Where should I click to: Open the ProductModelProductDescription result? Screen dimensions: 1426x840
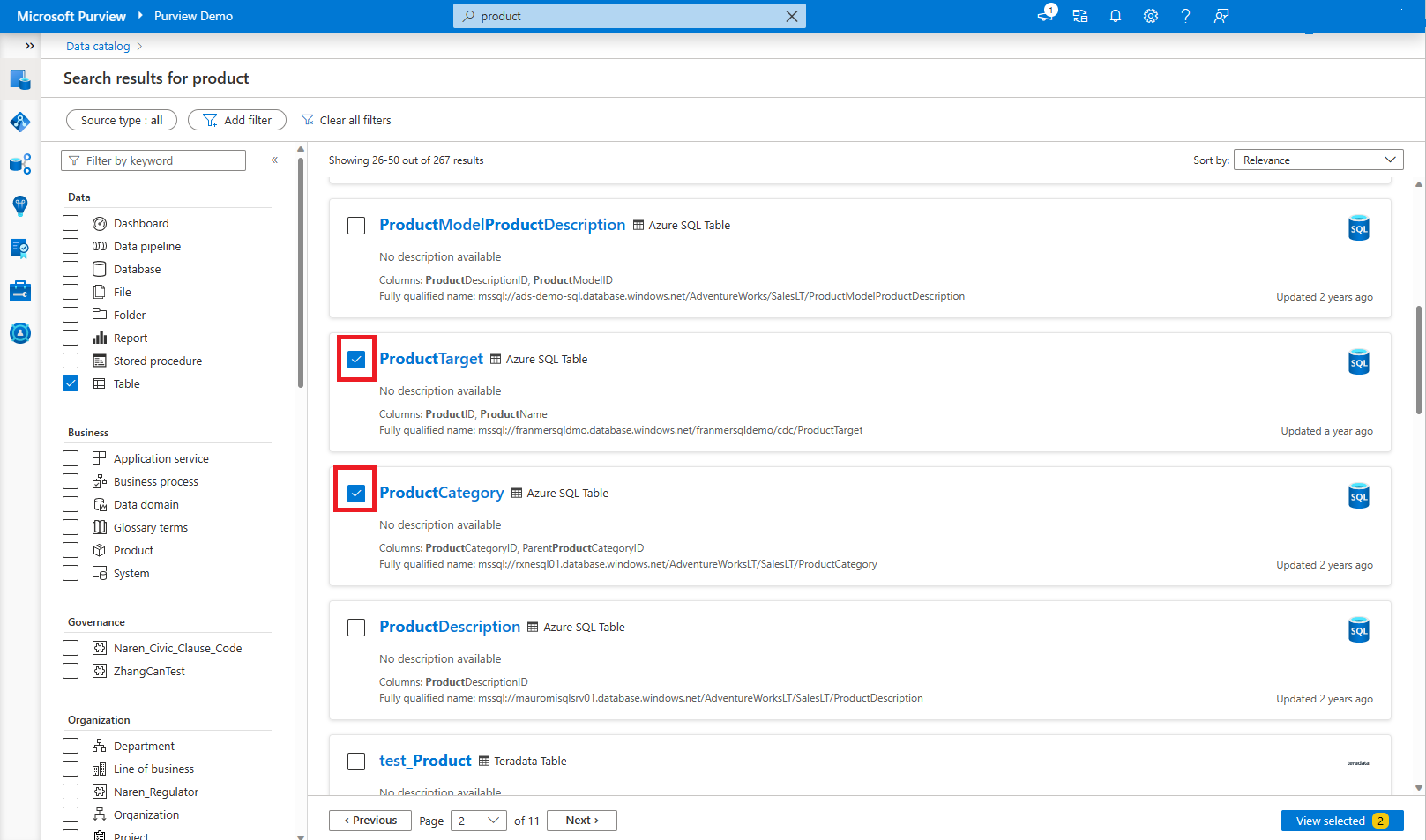click(x=503, y=225)
